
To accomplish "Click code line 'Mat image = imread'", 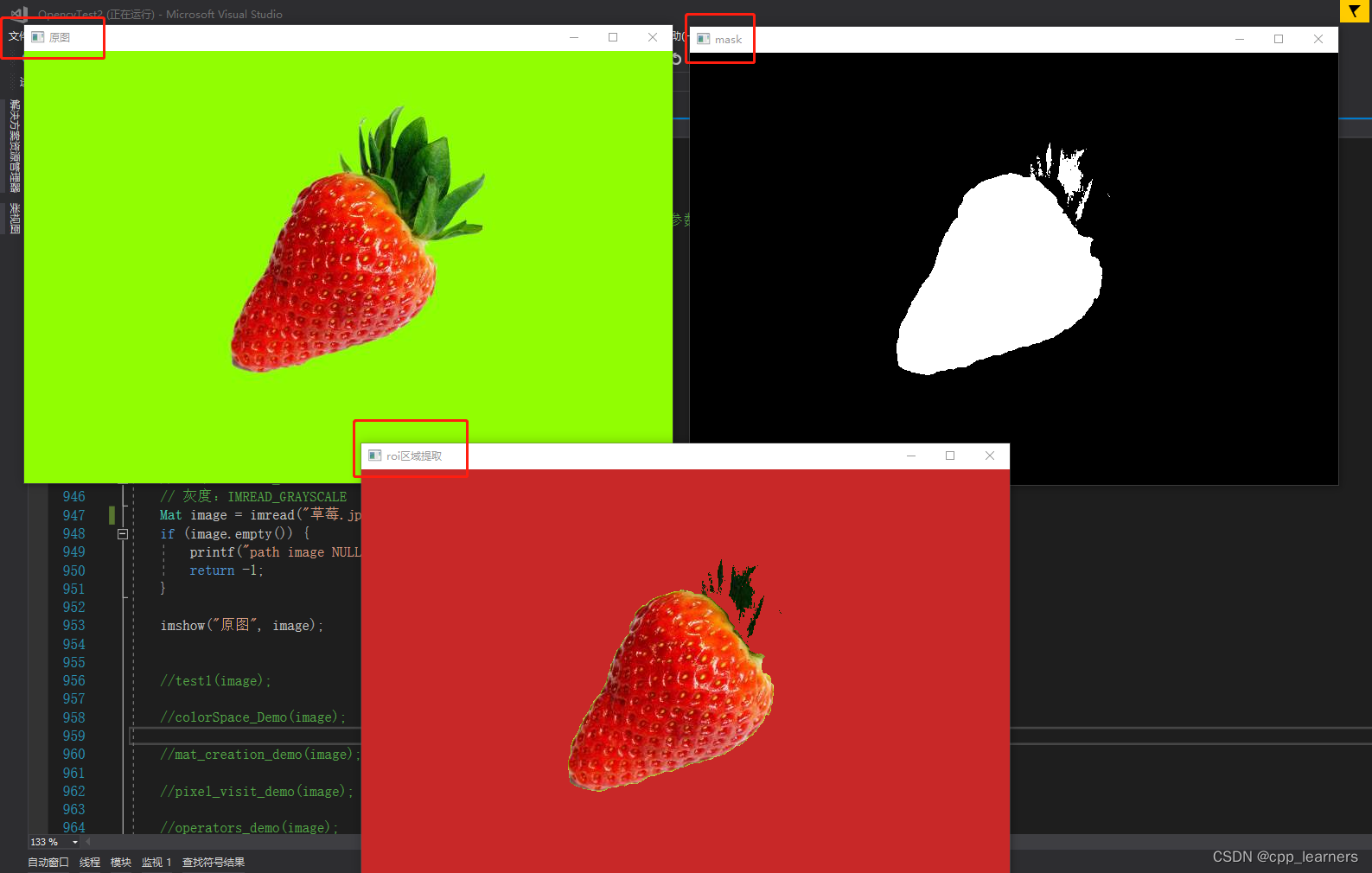I will [x=260, y=515].
